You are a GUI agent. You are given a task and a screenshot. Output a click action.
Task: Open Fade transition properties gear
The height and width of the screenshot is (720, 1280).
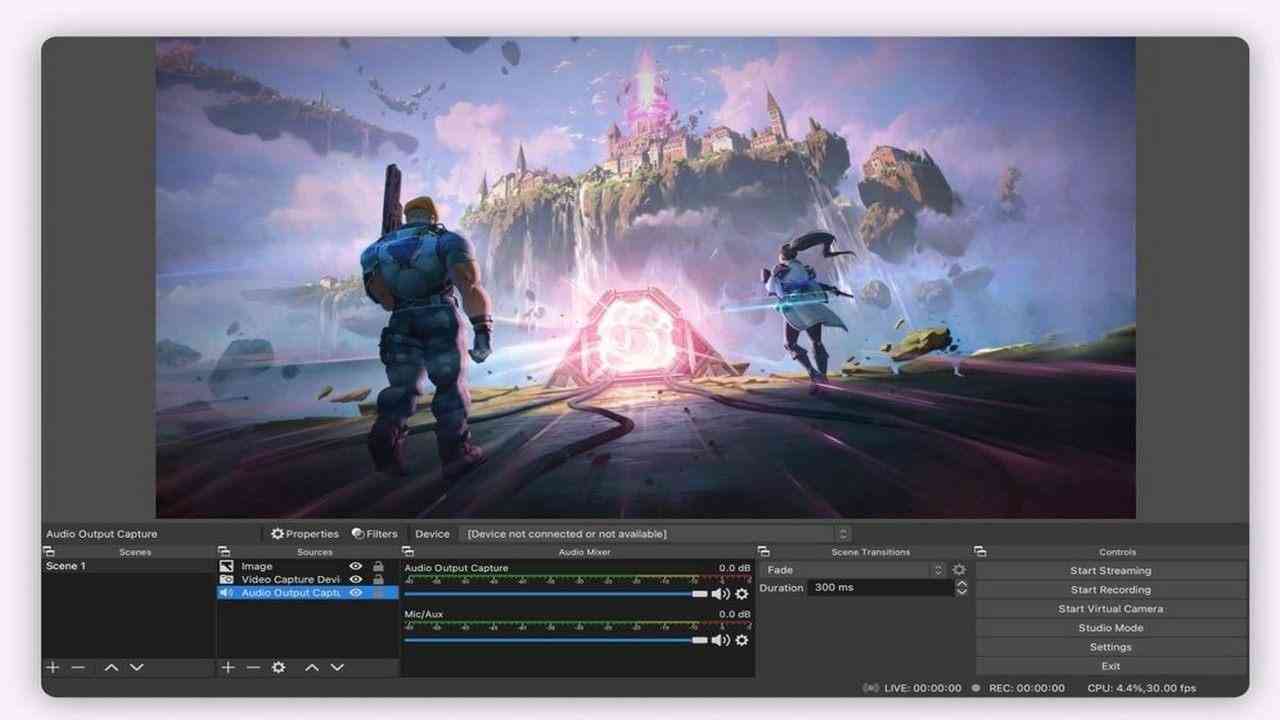959,570
